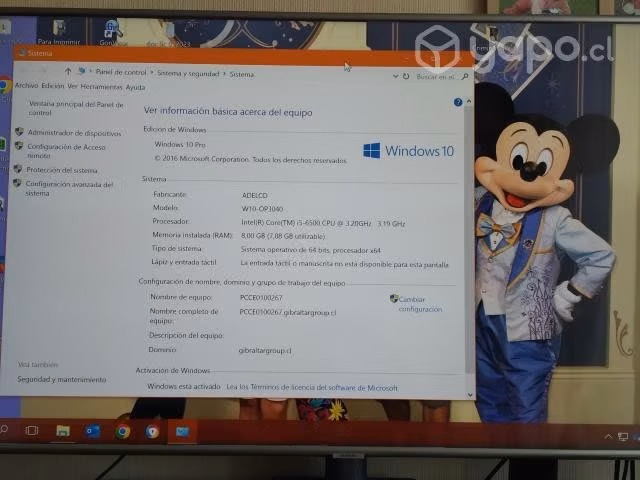
Task: Click the network icon in system tray
Action: click(x=623, y=437)
